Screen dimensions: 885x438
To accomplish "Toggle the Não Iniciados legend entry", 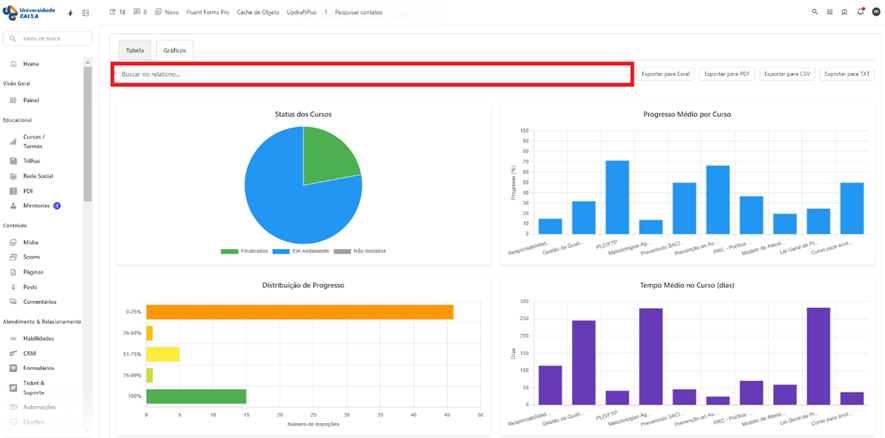I will tap(364, 251).
